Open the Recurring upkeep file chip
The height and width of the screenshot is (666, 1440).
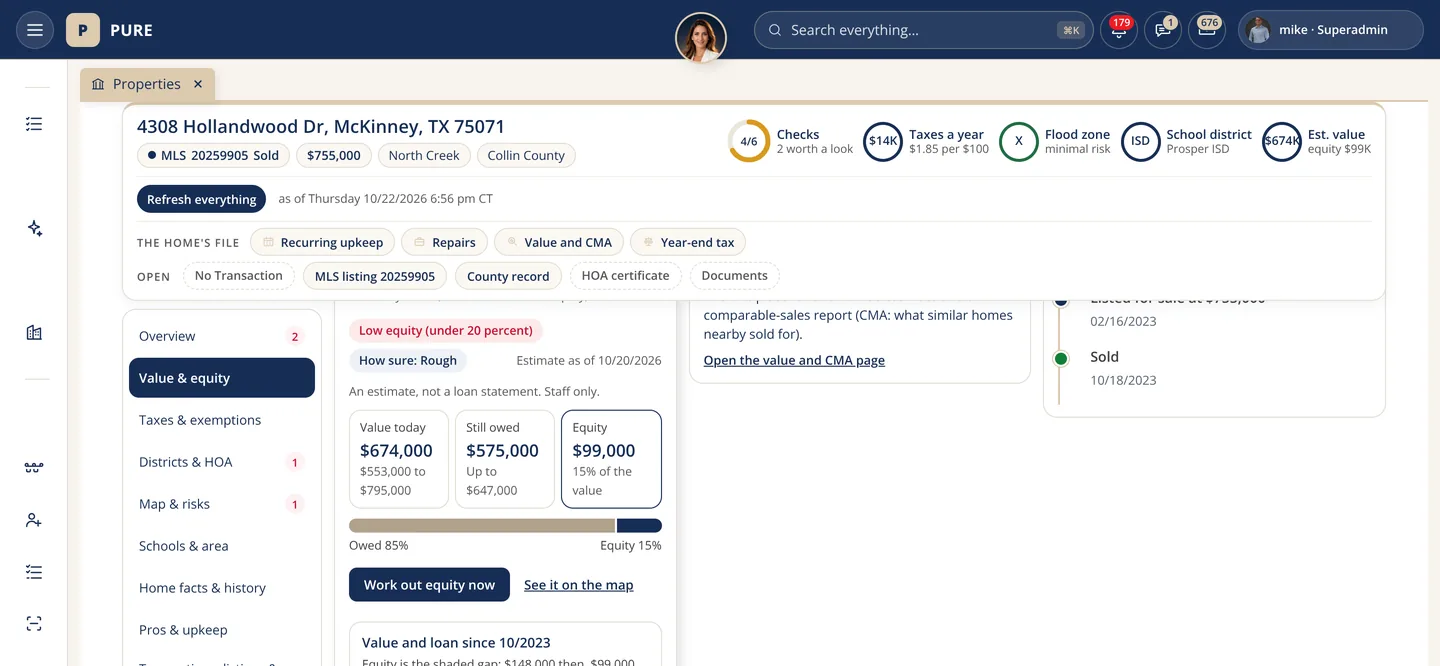click(x=321, y=242)
